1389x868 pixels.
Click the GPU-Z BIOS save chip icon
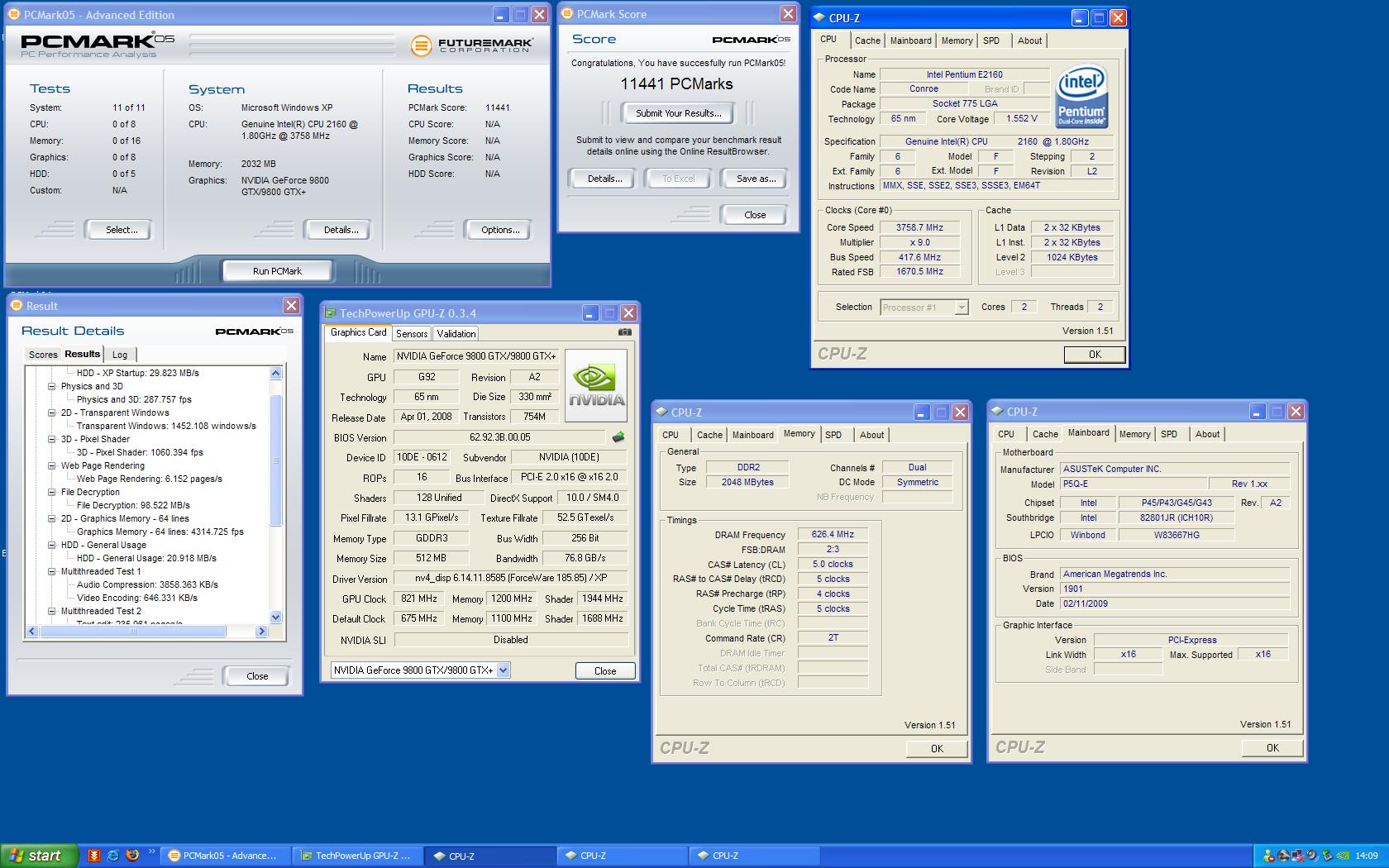[618, 437]
